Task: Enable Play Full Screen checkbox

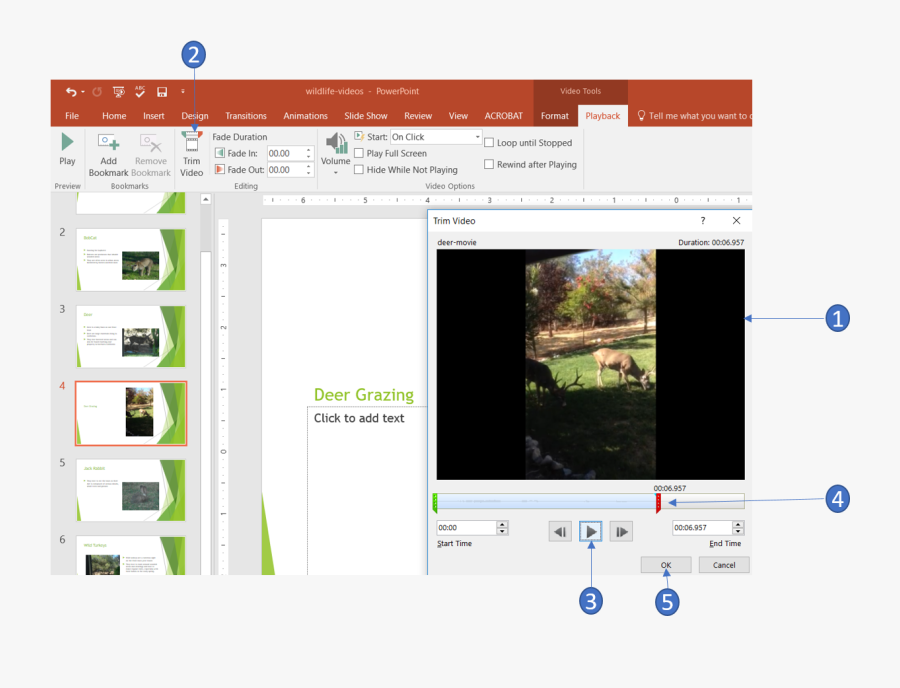Action: point(359,153)
